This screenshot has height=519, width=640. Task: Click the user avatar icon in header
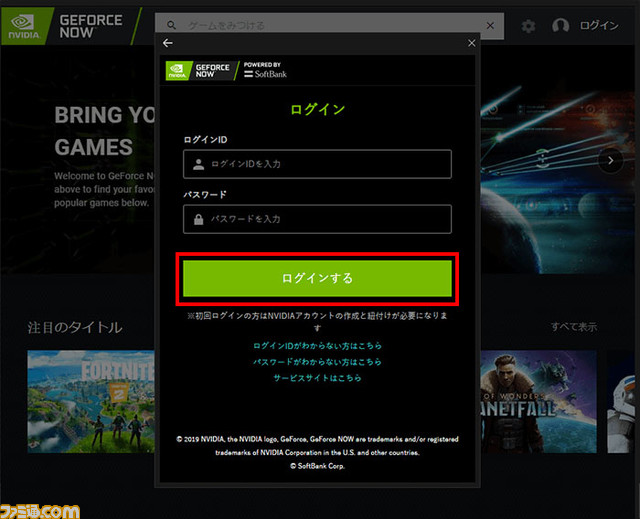[x=560, y=25]
